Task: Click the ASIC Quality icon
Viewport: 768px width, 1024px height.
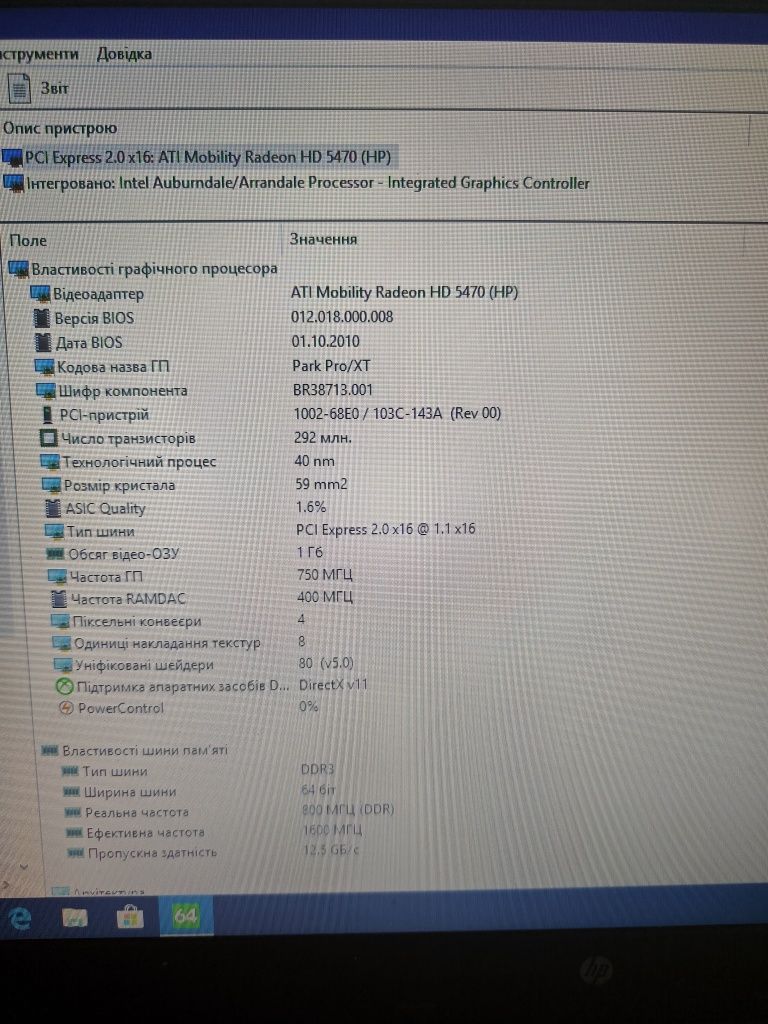Action: point(52,508)
